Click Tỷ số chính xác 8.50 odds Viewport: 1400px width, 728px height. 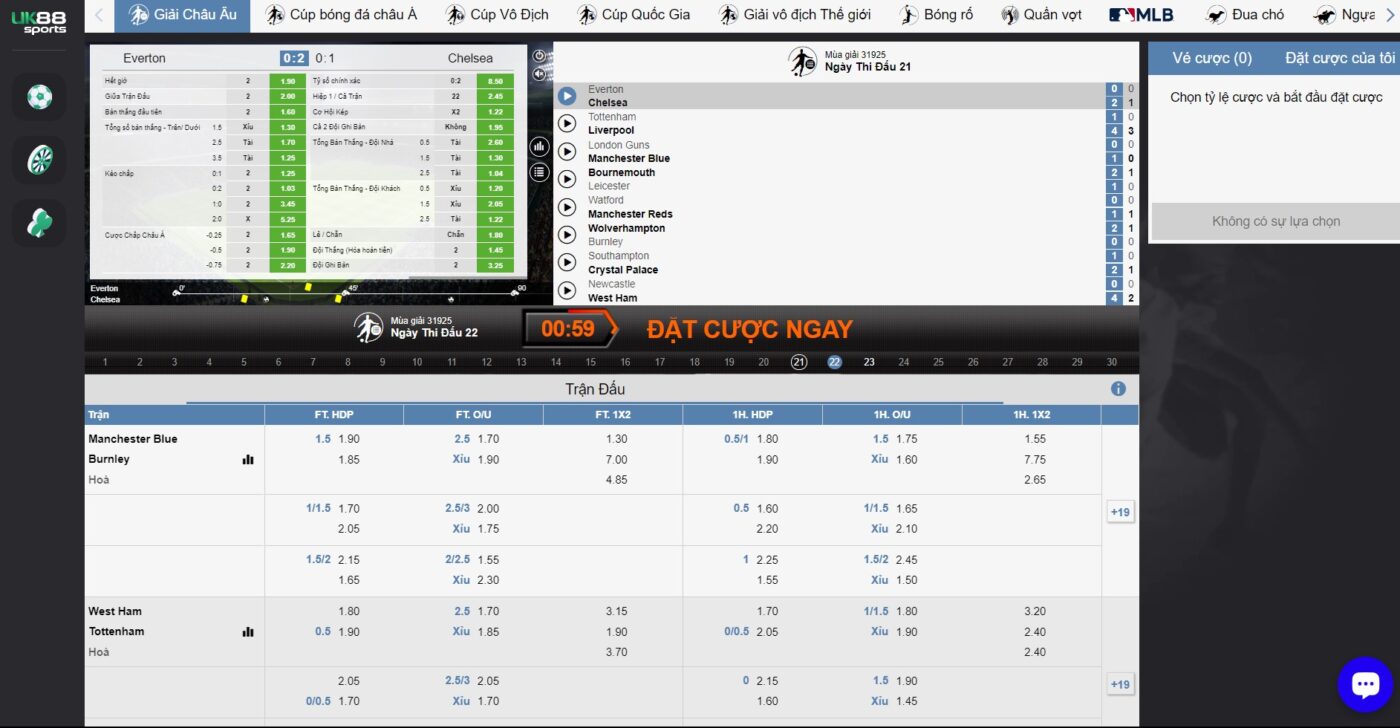(496, 81)
